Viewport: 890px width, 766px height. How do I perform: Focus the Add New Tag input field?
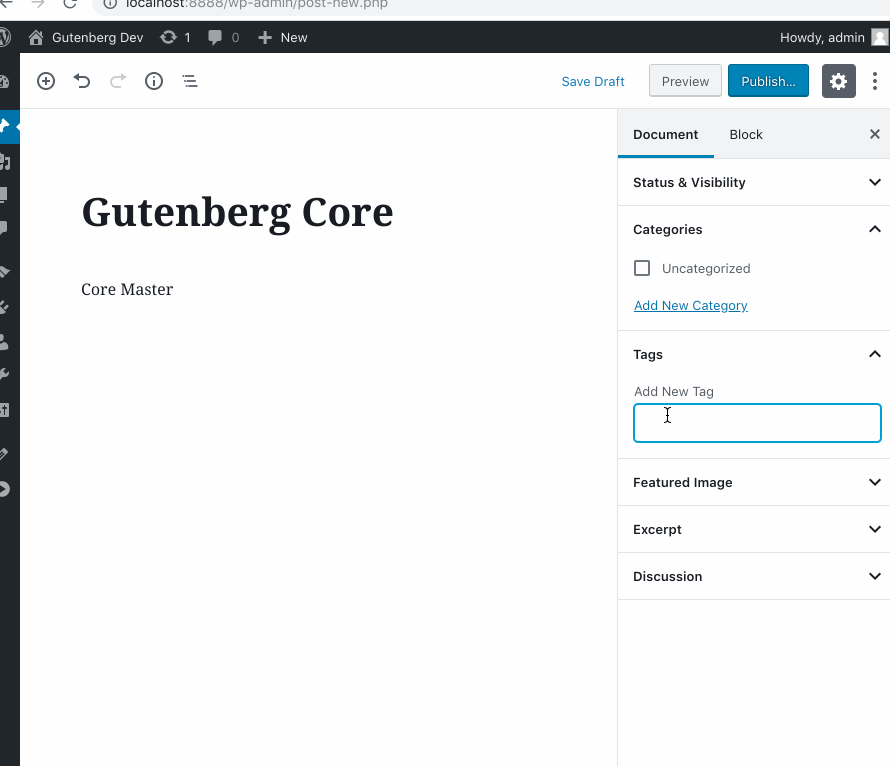(x=757, y=423)
